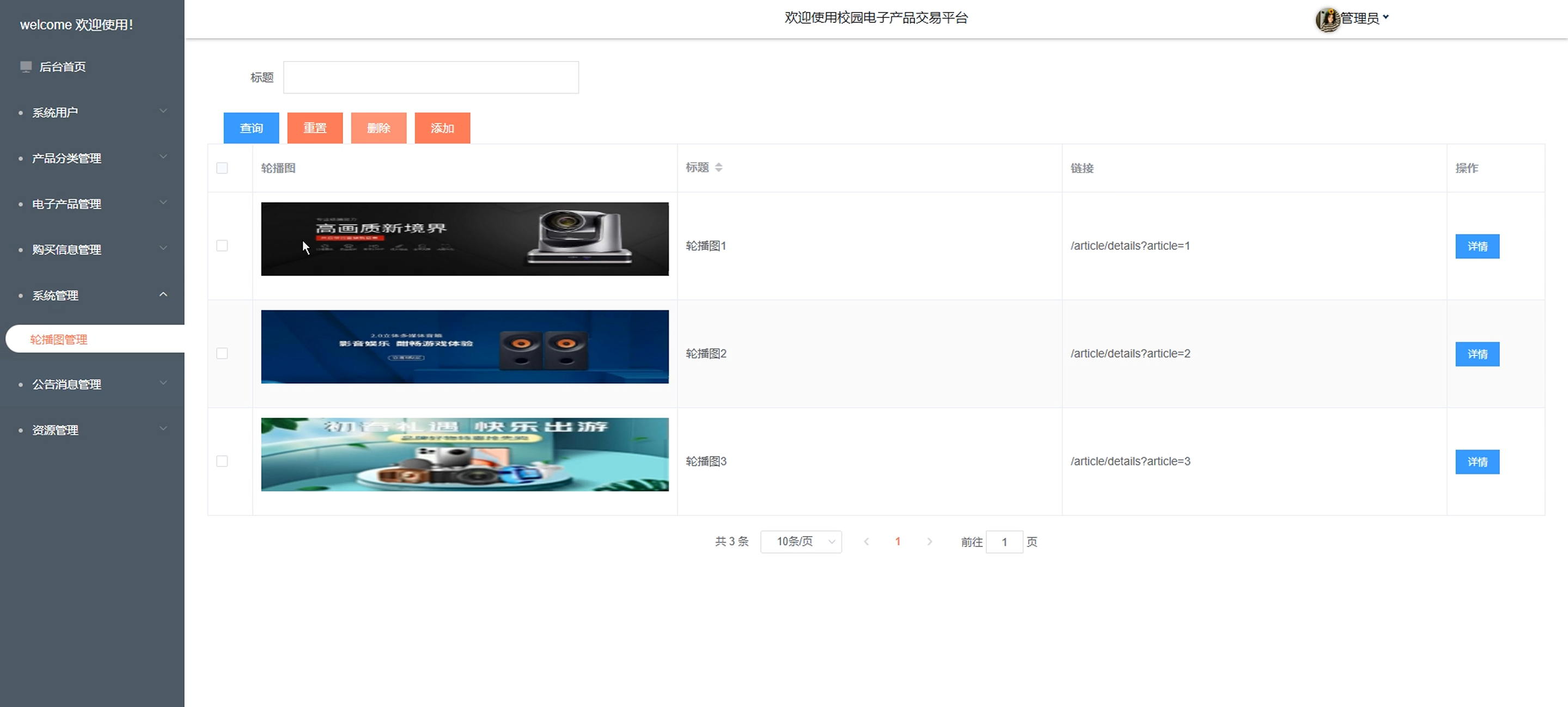Click the speaker banner thumbnail

465,347
